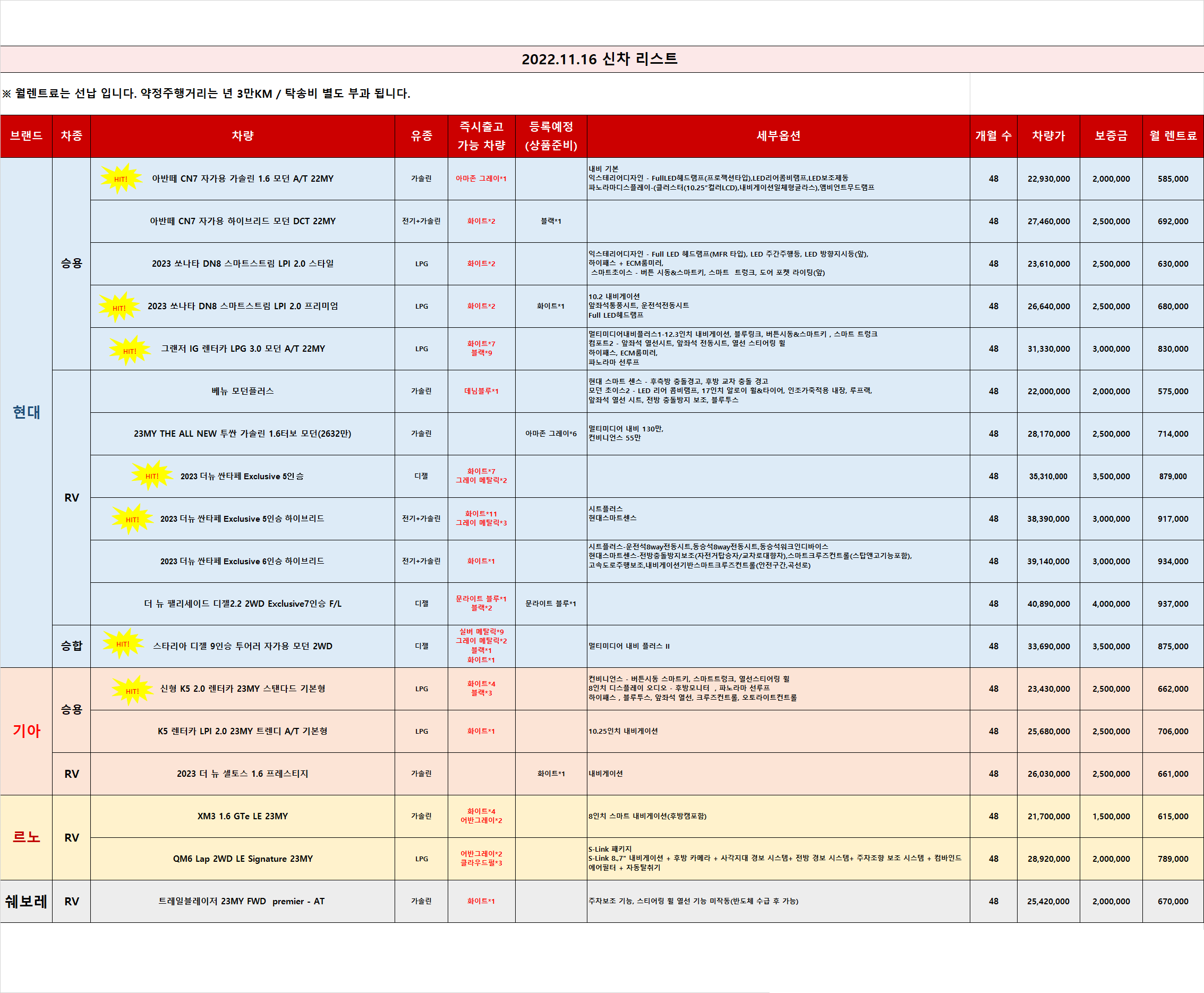
Task: Click '2023 더 뉴 셀토스 1.6 프레스티지'
Action: [x=242, y=774]
